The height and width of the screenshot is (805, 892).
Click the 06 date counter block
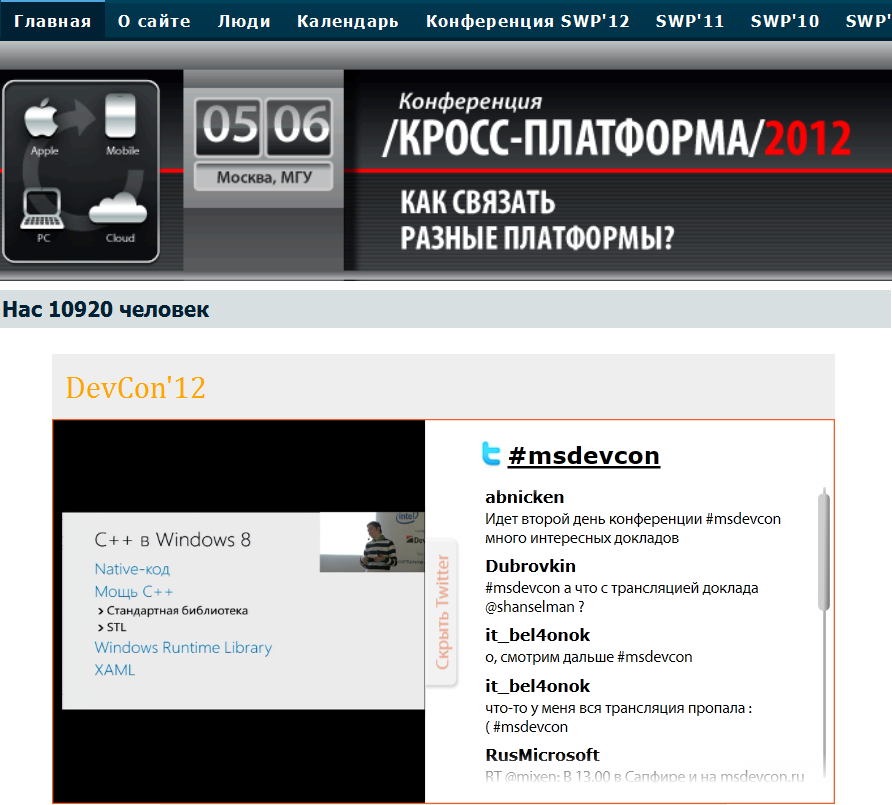click(x=300, y=127)
